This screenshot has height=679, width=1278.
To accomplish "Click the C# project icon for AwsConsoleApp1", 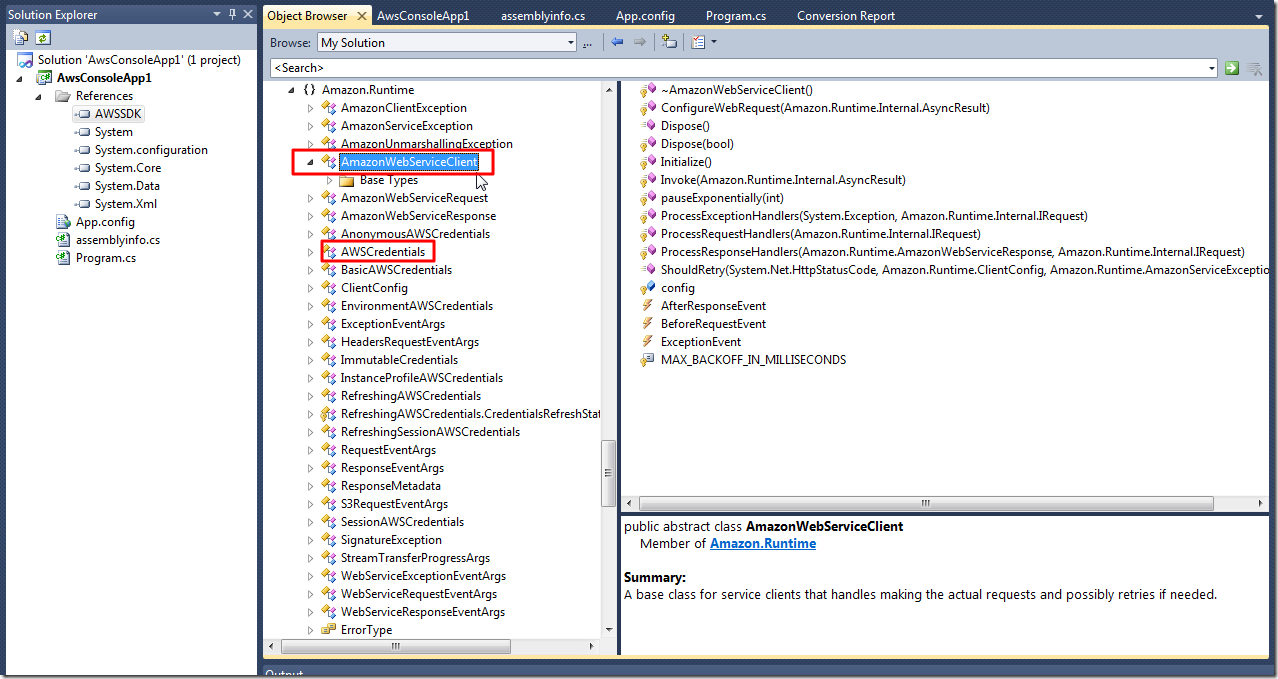I will [45, 78].
